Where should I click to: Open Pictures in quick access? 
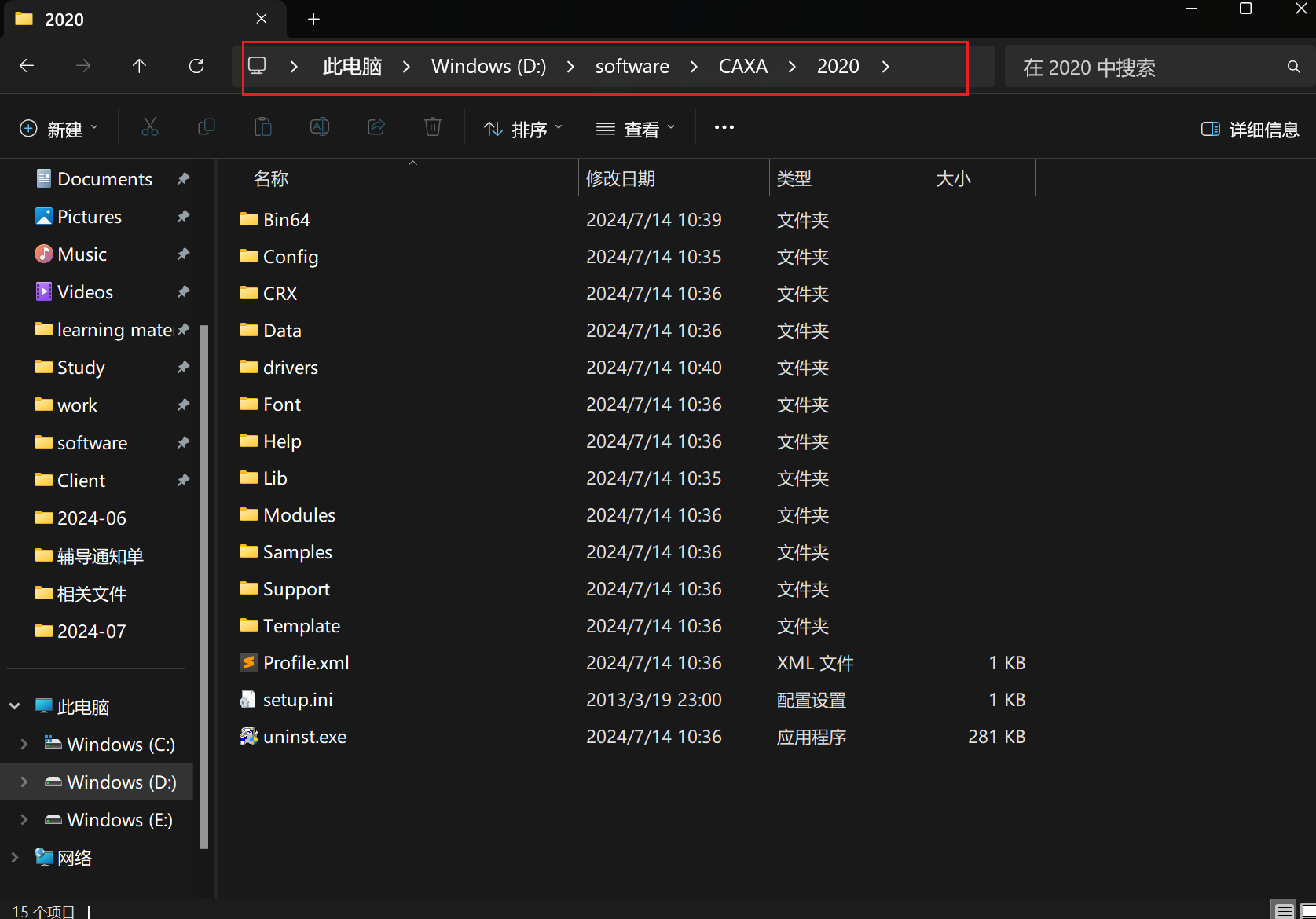pyautogui.click(x=90, y=217)
